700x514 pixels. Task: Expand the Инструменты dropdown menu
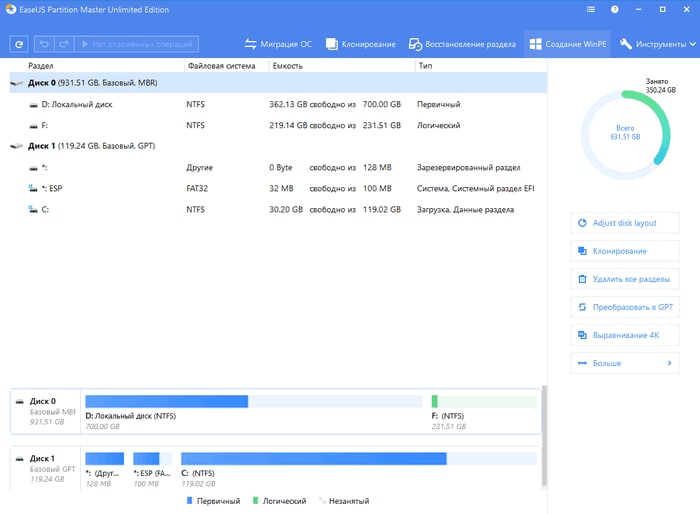(x=657, y=44)
